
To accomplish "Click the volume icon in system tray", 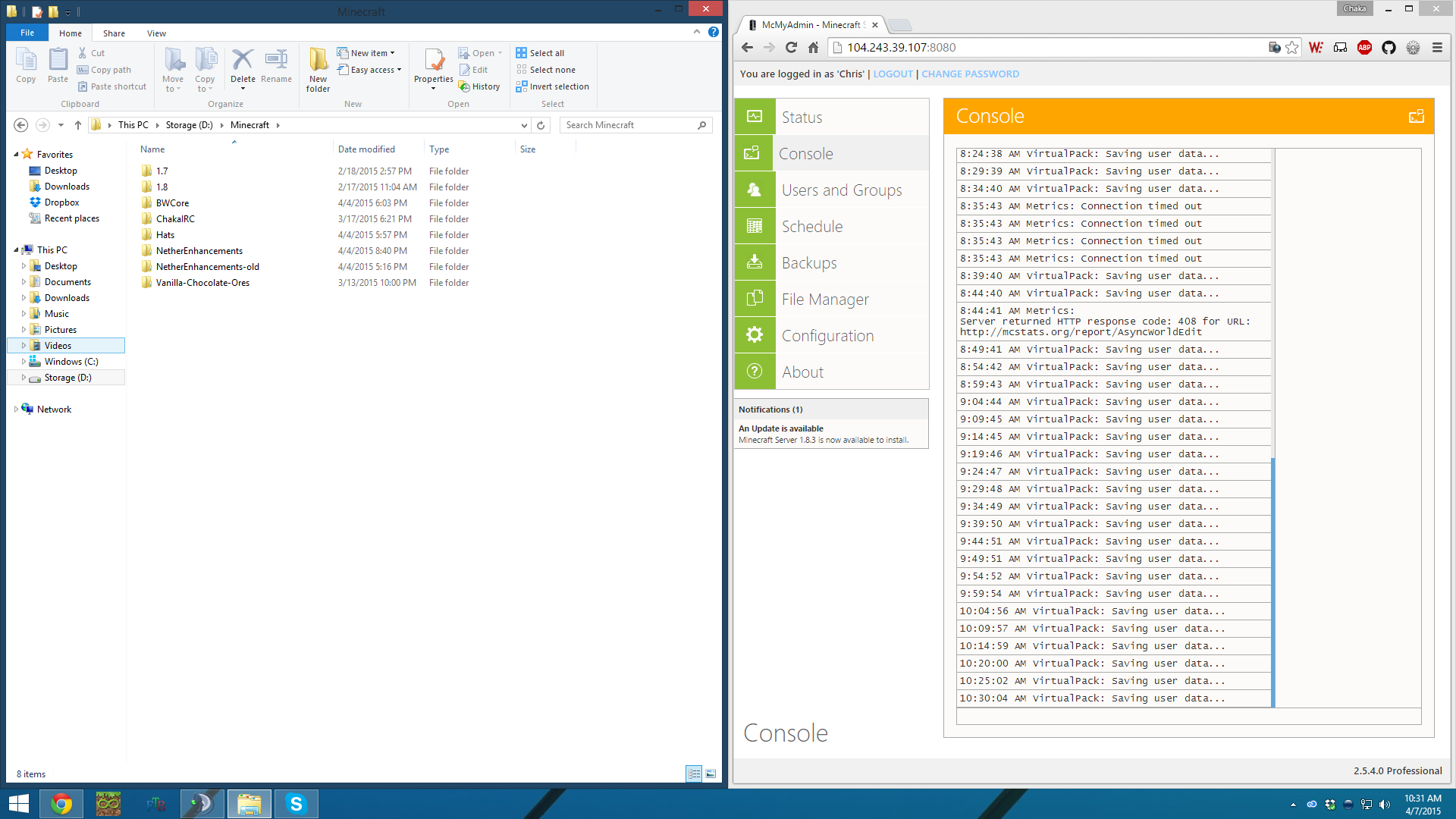I will click(1385, 805).
